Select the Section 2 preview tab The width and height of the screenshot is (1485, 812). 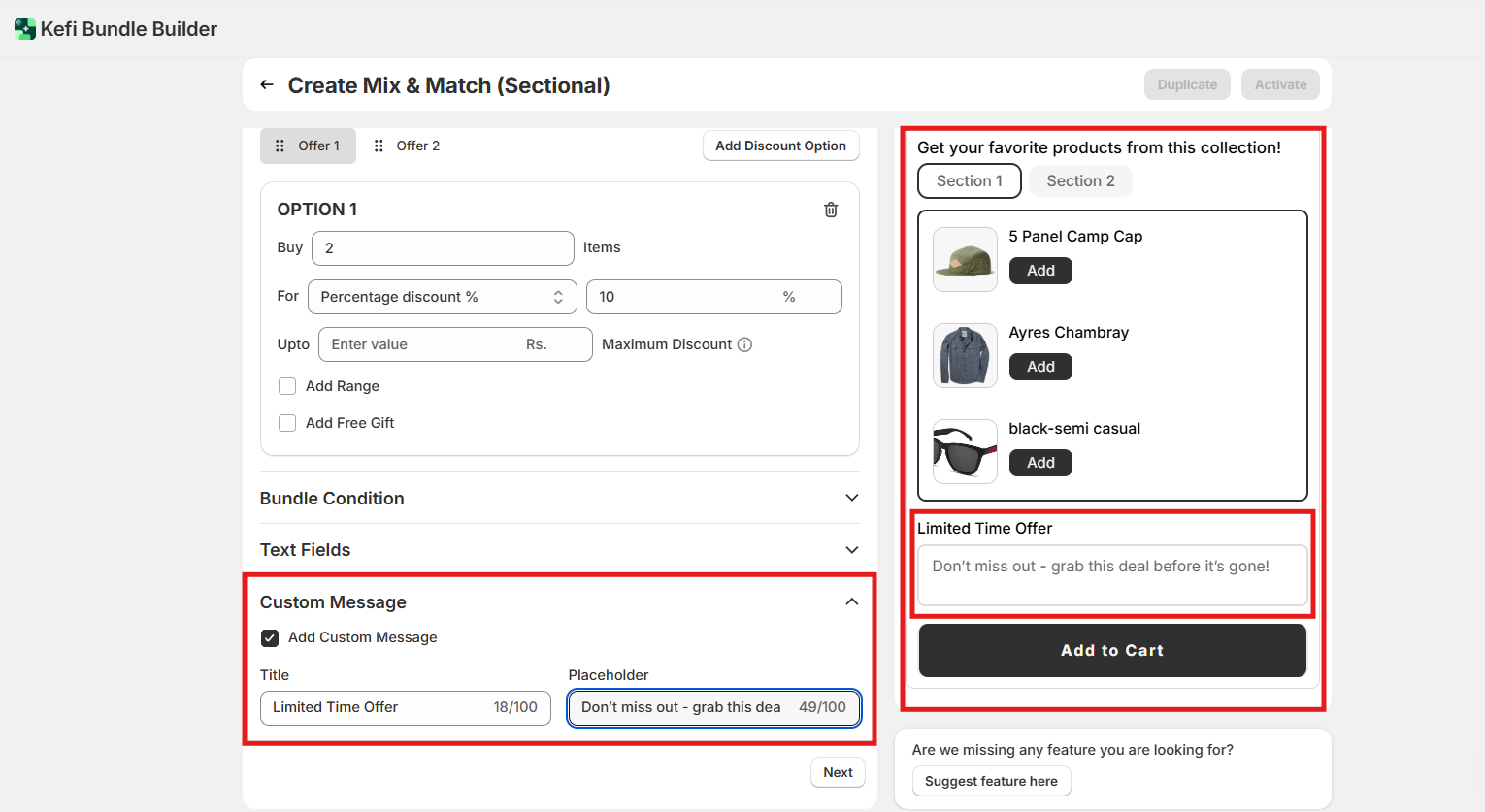click(1080, 180)
